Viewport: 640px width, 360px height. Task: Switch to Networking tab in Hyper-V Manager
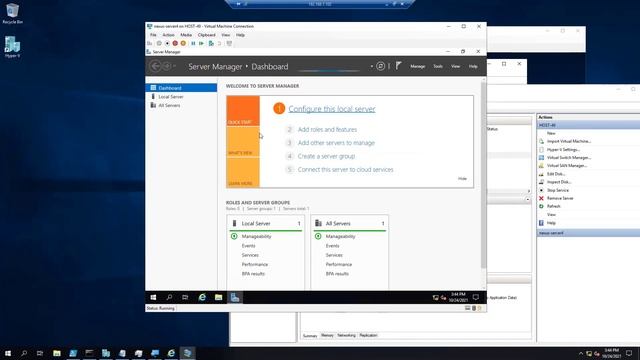tap(347, 336)
